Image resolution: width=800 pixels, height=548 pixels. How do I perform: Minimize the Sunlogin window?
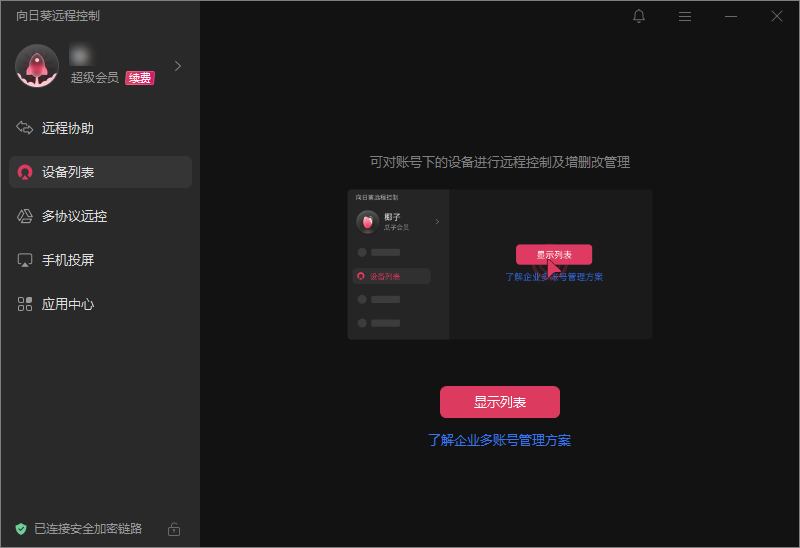tap(731, 16)
